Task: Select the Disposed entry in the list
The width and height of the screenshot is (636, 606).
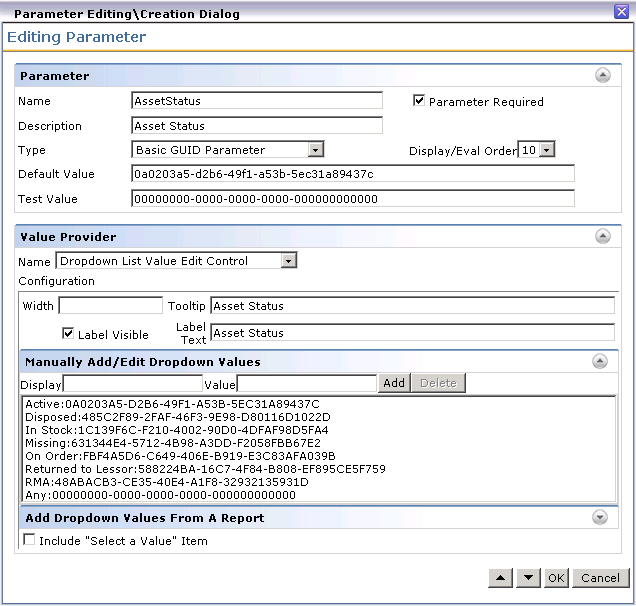Action: pos(177,416)
